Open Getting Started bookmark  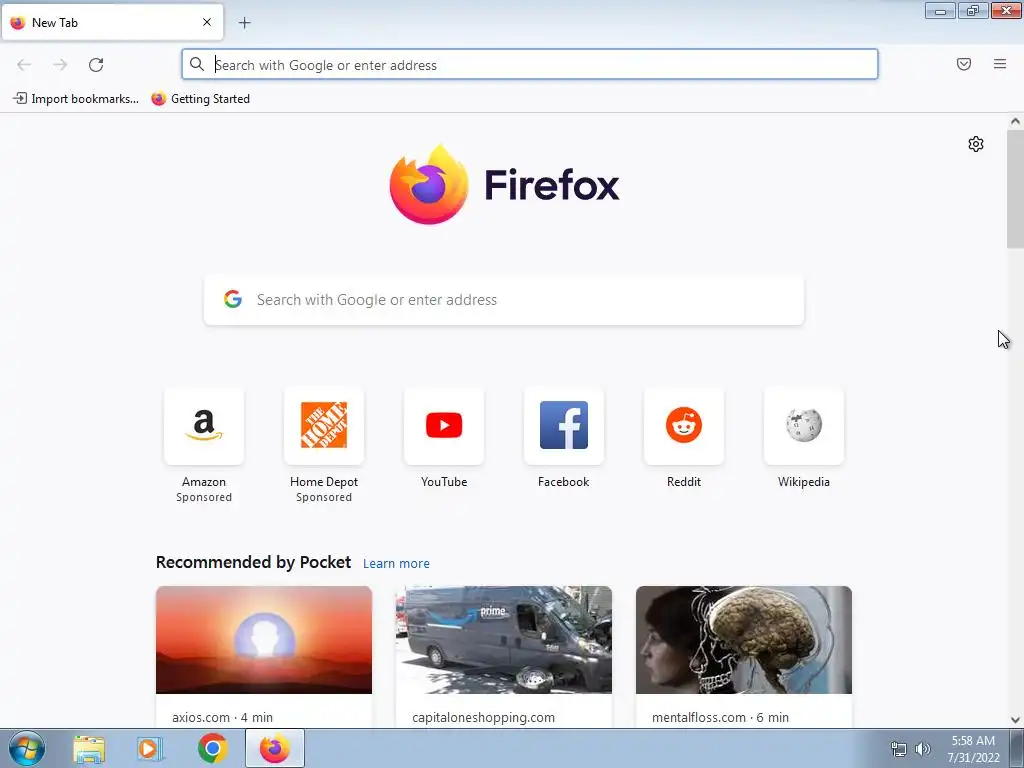[200, 99]
